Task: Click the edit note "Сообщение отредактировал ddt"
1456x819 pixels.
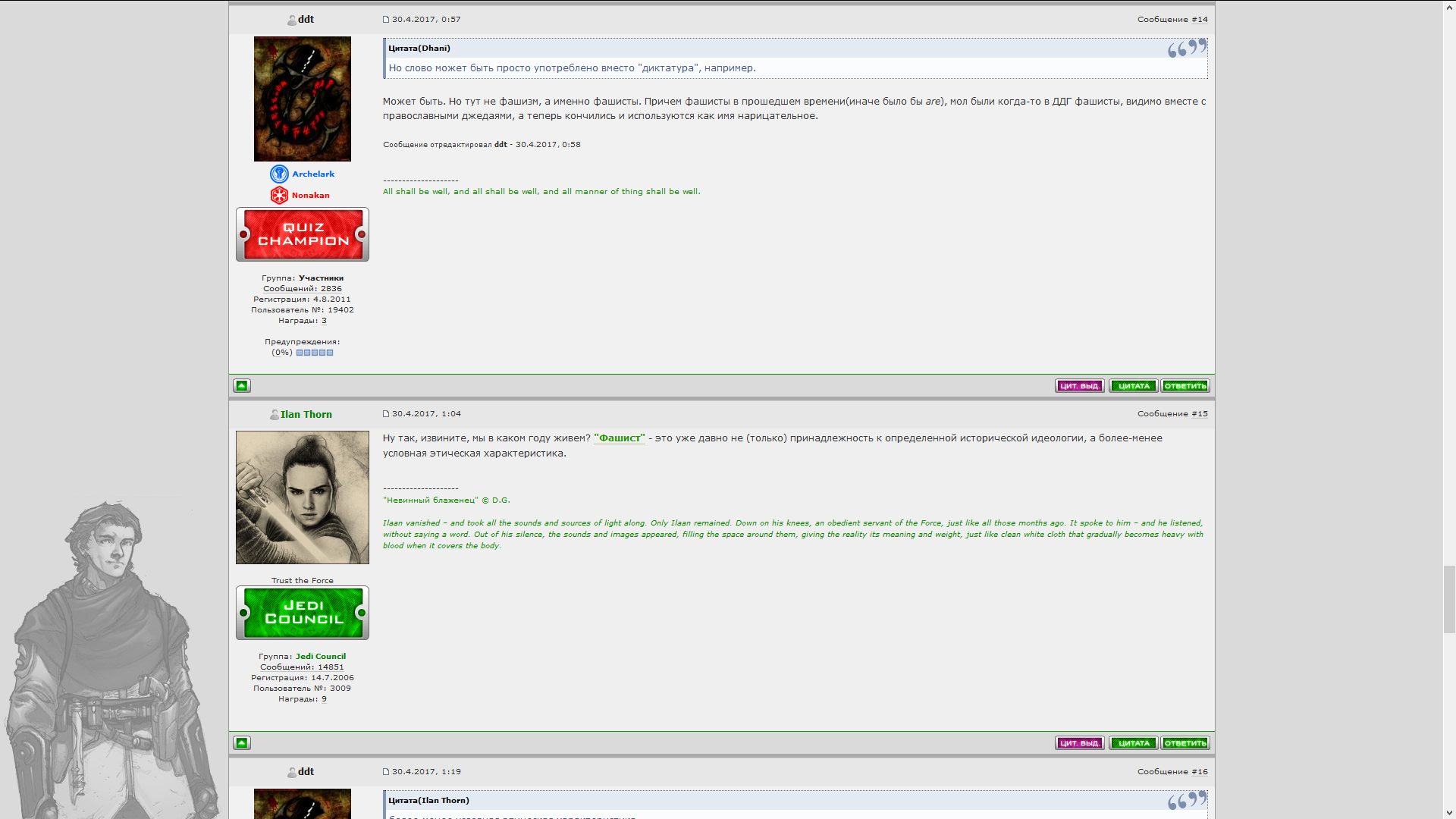Action: point(482,145)
